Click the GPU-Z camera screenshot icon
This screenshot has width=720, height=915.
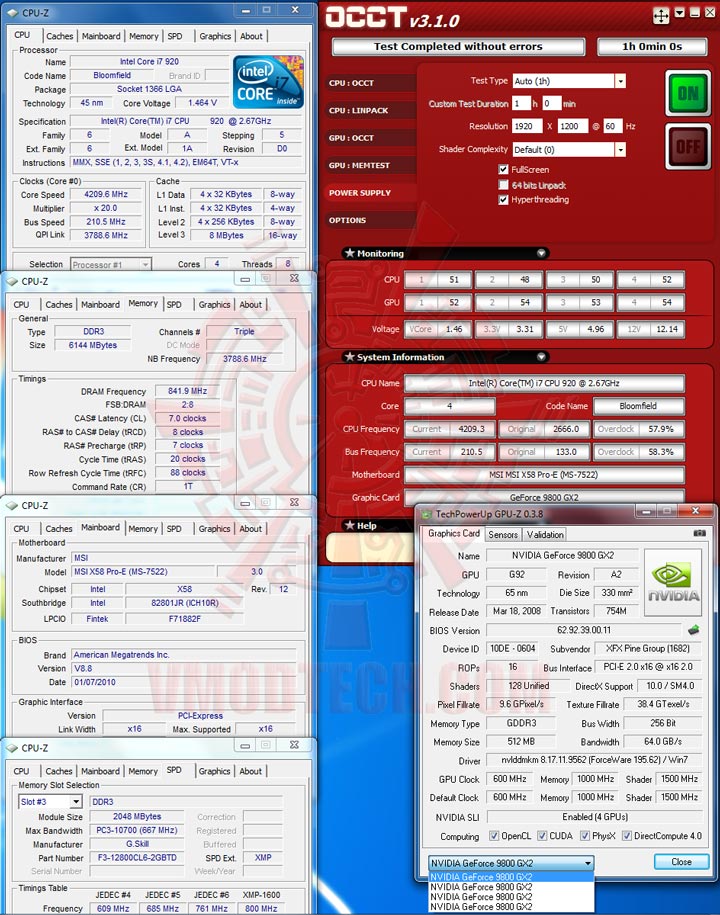pyautogui.click(x=699, y=533)
